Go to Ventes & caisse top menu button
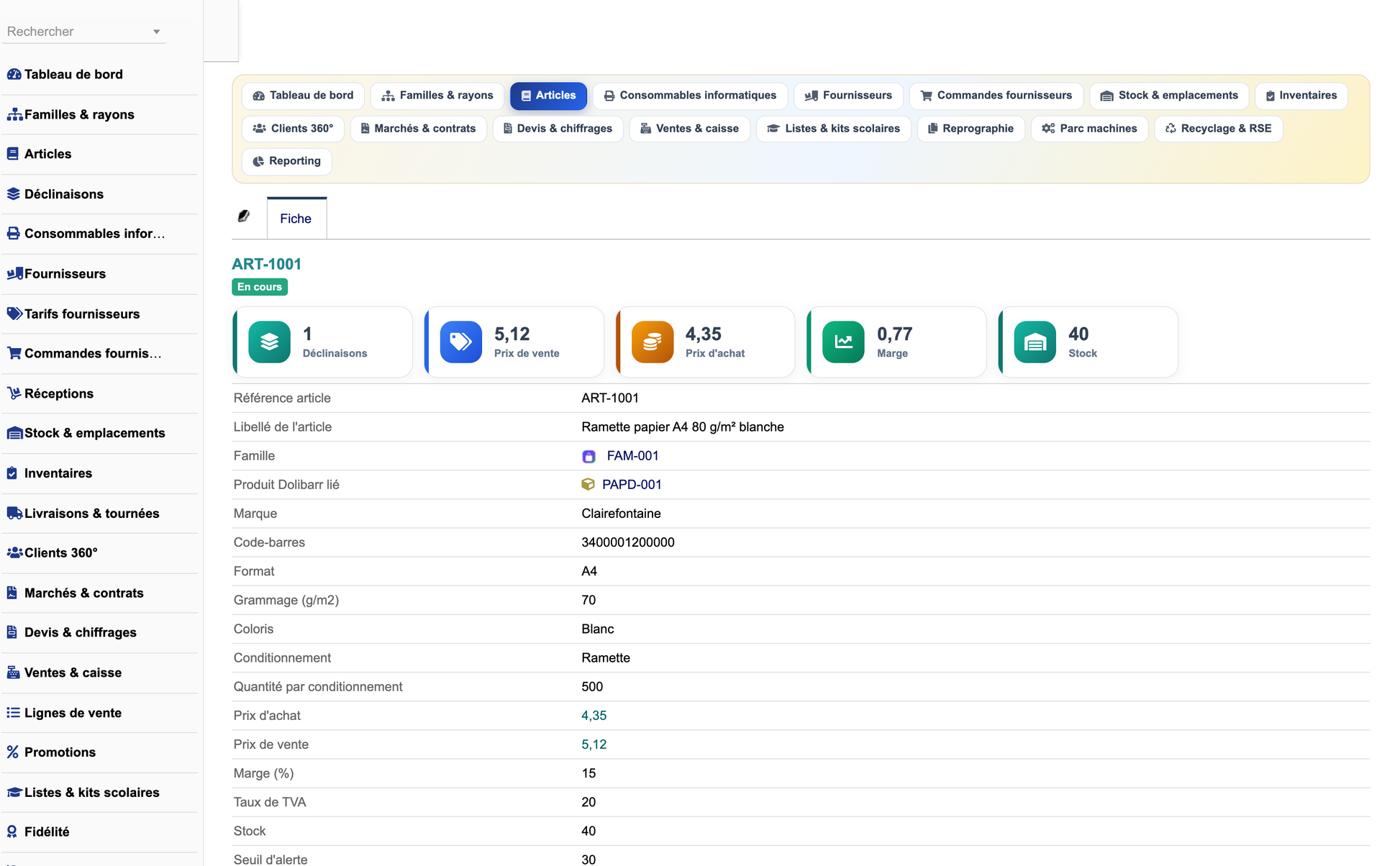1400x866 pixels. point(689,129)
